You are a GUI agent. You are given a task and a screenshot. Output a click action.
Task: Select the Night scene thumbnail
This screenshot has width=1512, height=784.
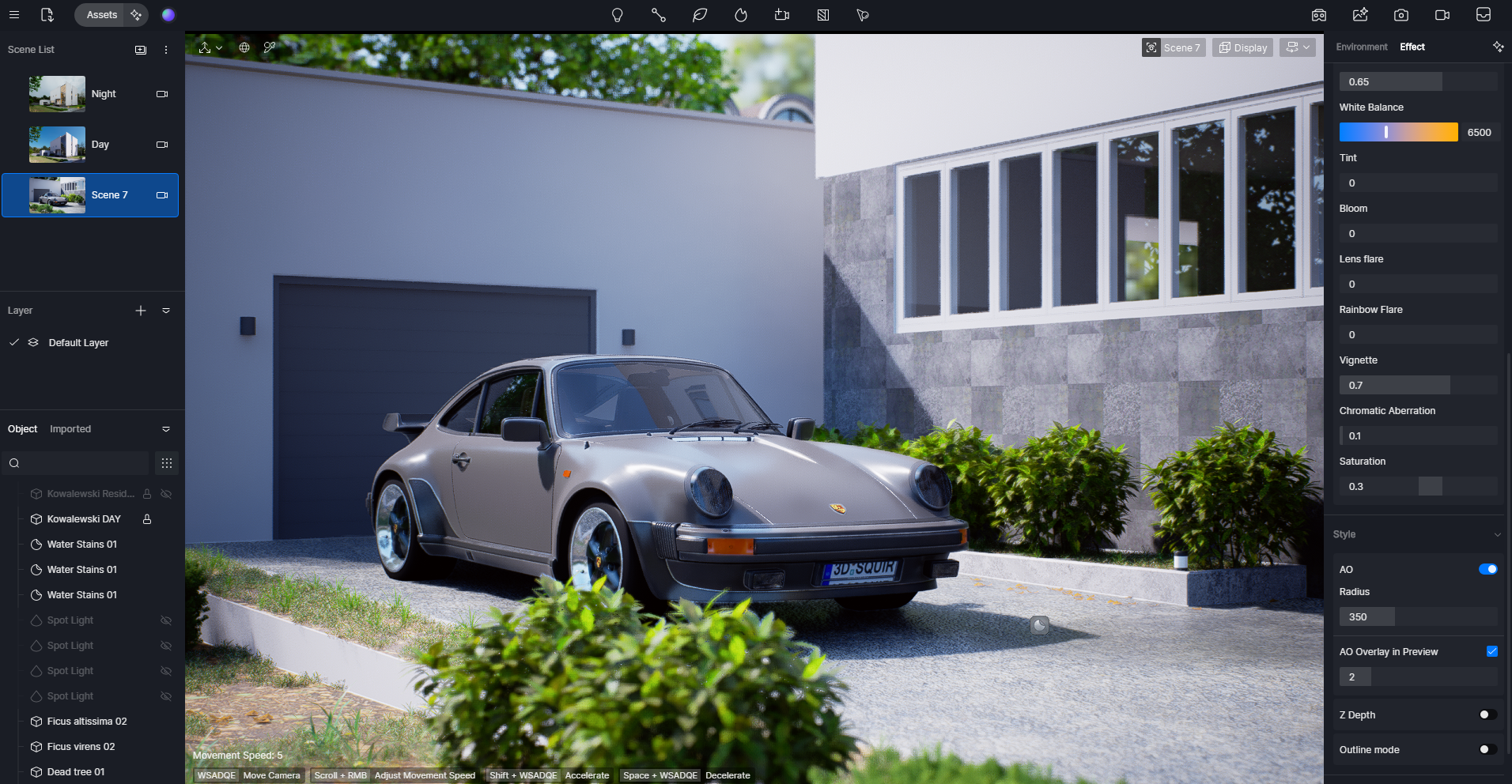pos(57,94)
